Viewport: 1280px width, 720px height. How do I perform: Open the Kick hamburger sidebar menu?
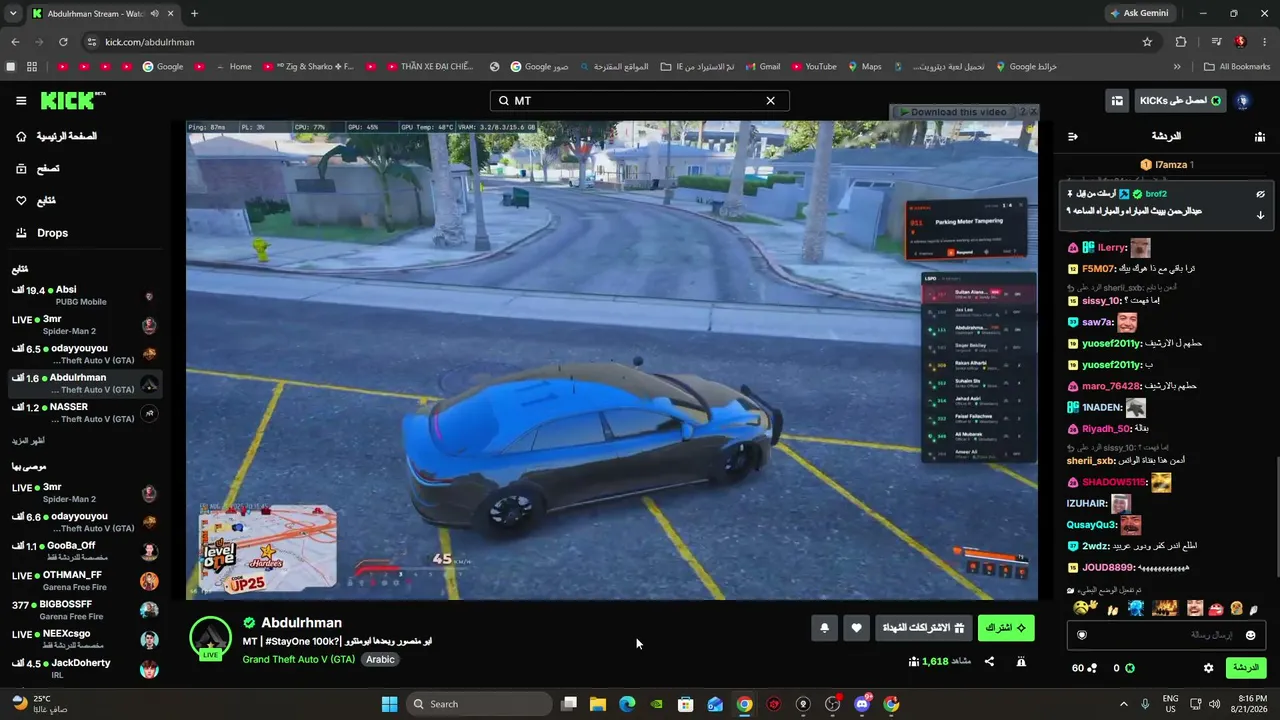pyautogui.click(x=21, y=101)
